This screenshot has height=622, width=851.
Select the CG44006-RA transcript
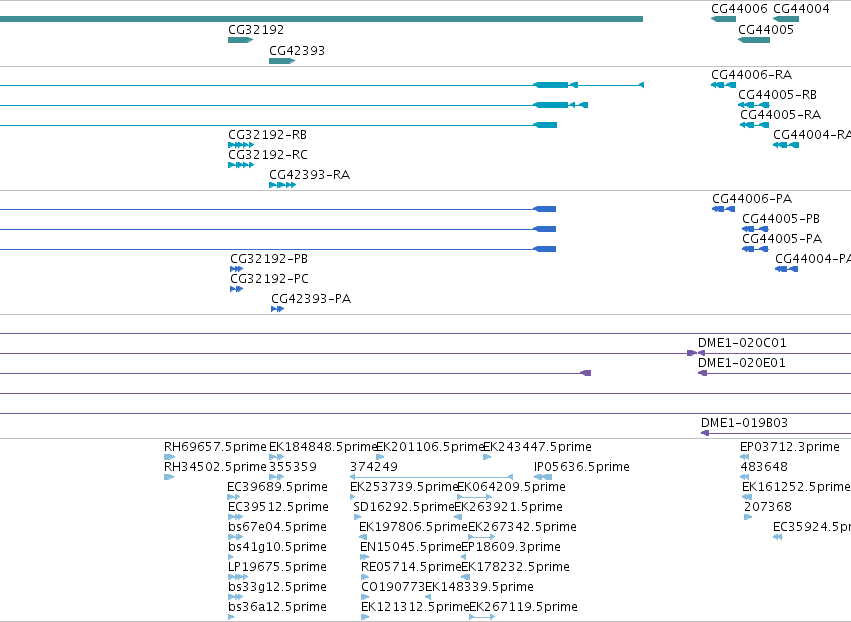(x=723, y=85)
